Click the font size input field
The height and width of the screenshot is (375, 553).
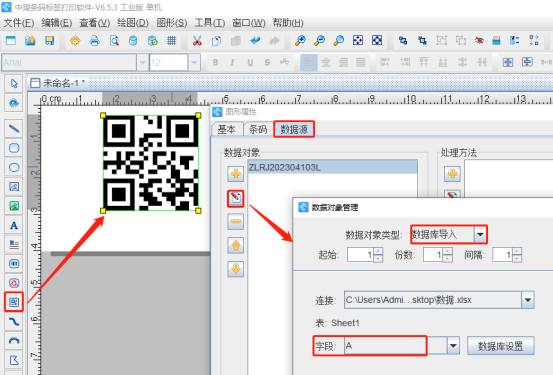tap(169, 63)
